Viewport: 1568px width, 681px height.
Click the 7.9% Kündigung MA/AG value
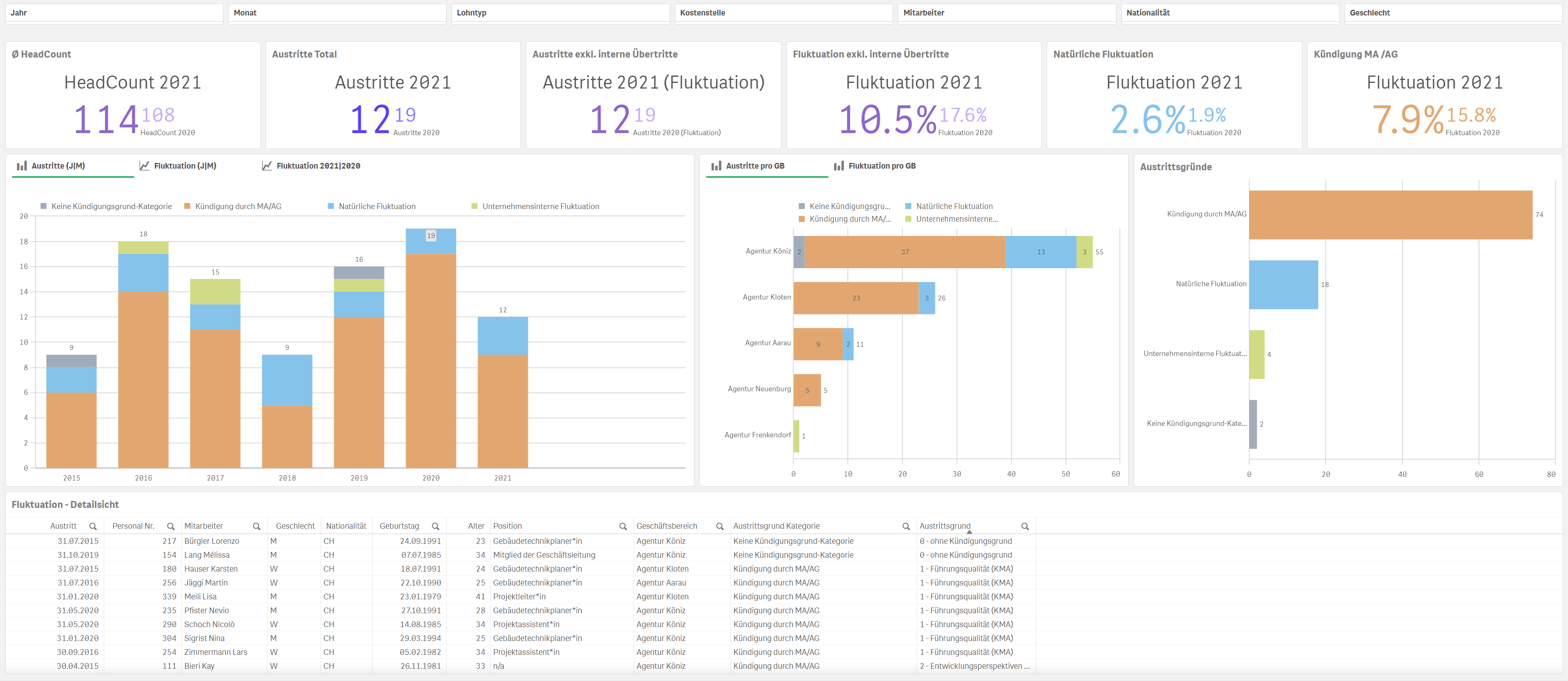click(1408, 119)
